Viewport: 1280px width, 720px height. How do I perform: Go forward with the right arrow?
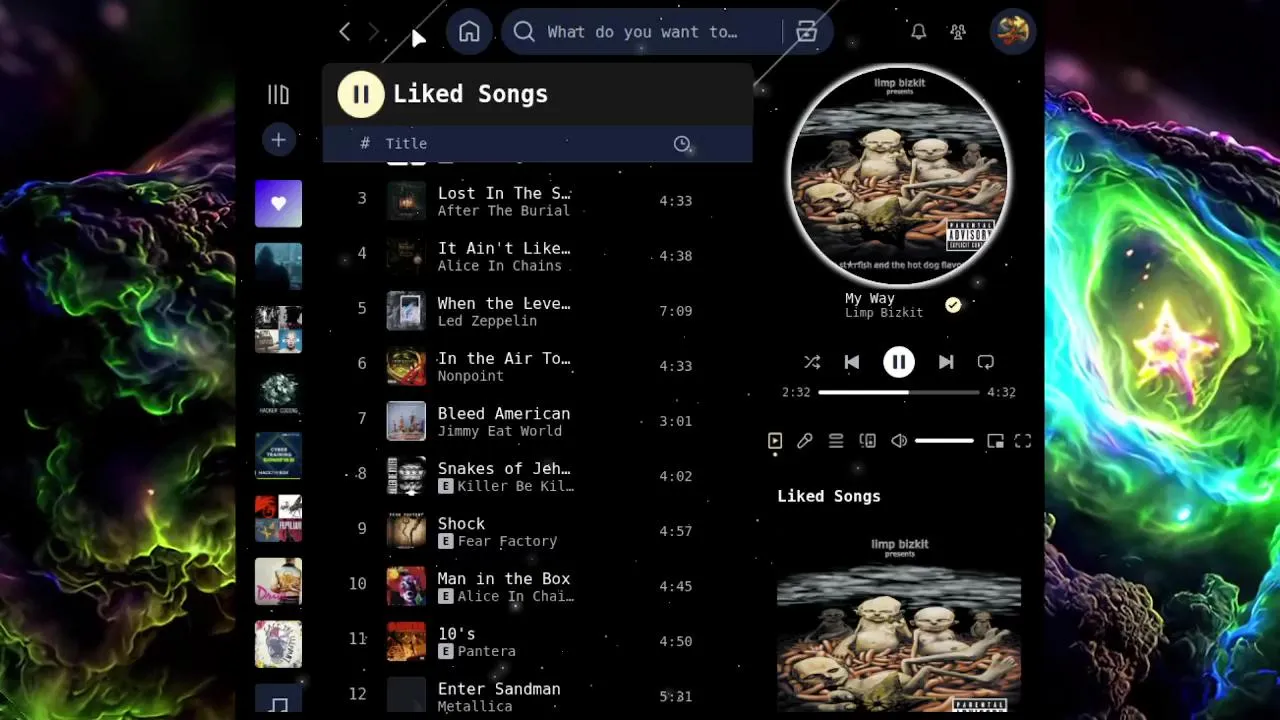pyautogui.click(x=374, y=32)
